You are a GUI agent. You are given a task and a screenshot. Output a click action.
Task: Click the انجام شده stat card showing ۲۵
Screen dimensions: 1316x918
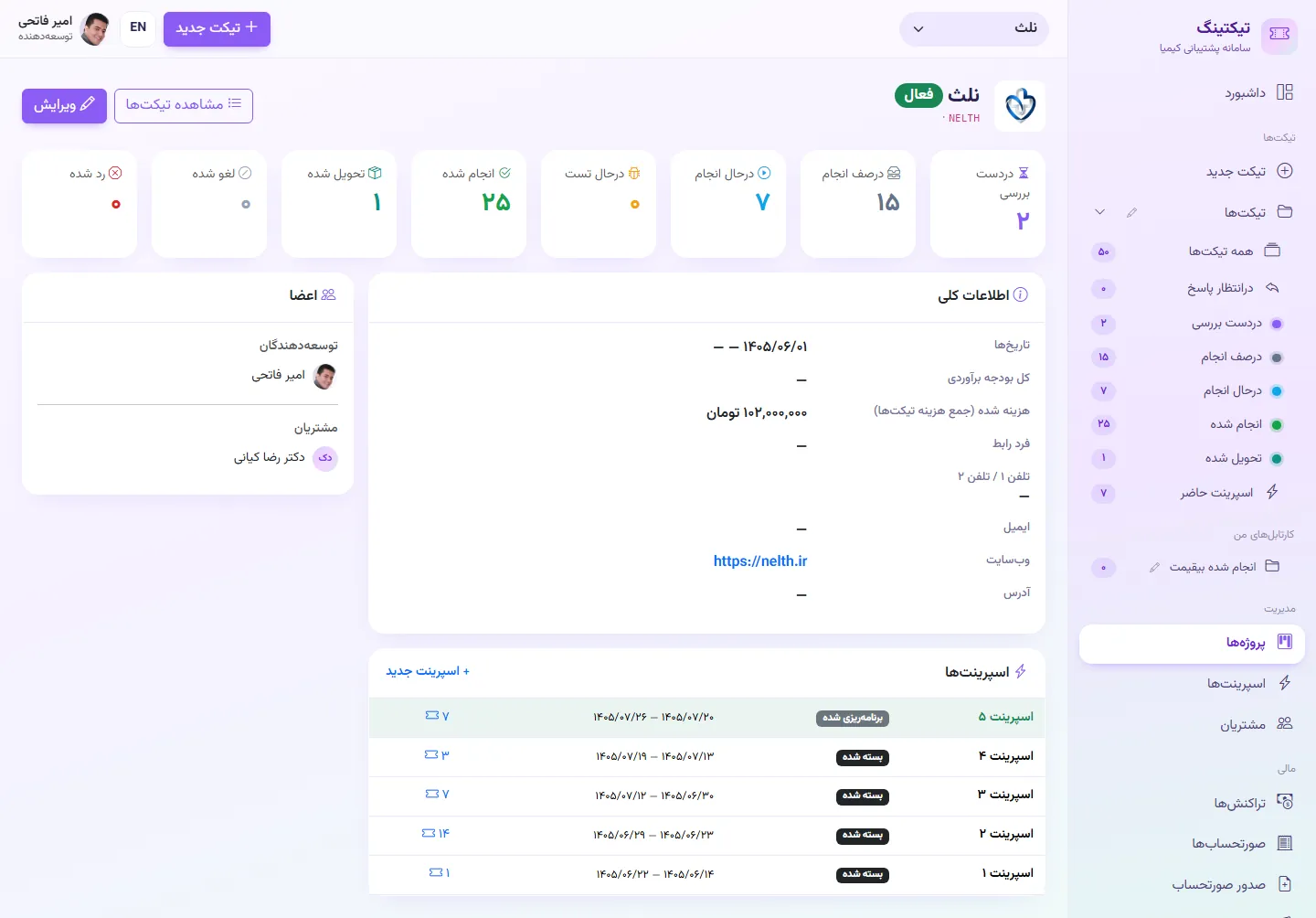[469, 204]
